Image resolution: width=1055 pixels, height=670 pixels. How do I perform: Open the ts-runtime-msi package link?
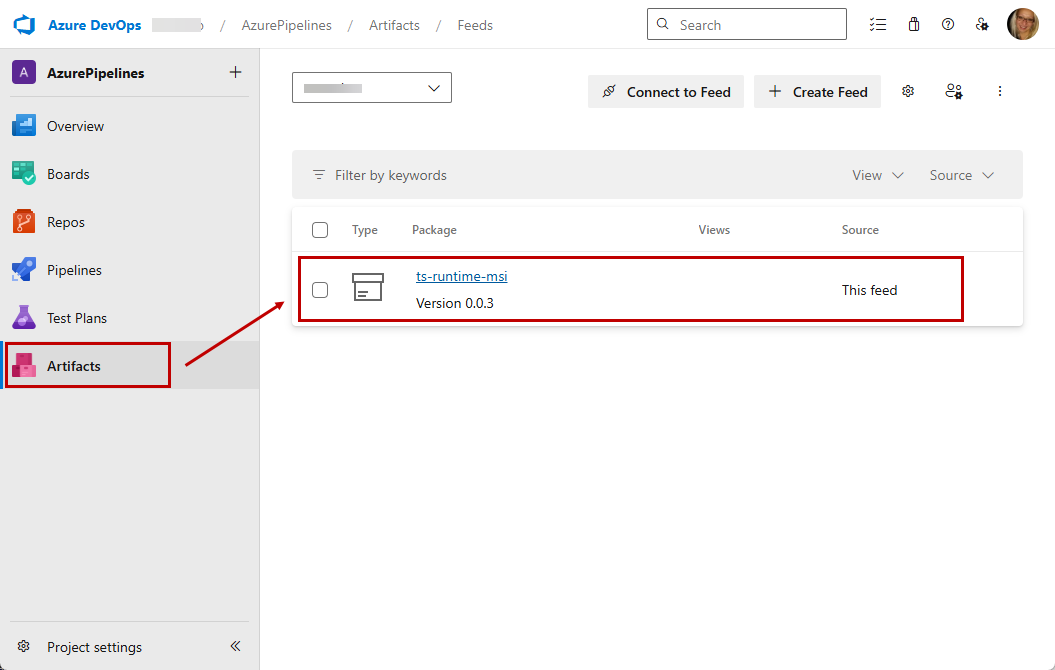(x=462, y=276)
